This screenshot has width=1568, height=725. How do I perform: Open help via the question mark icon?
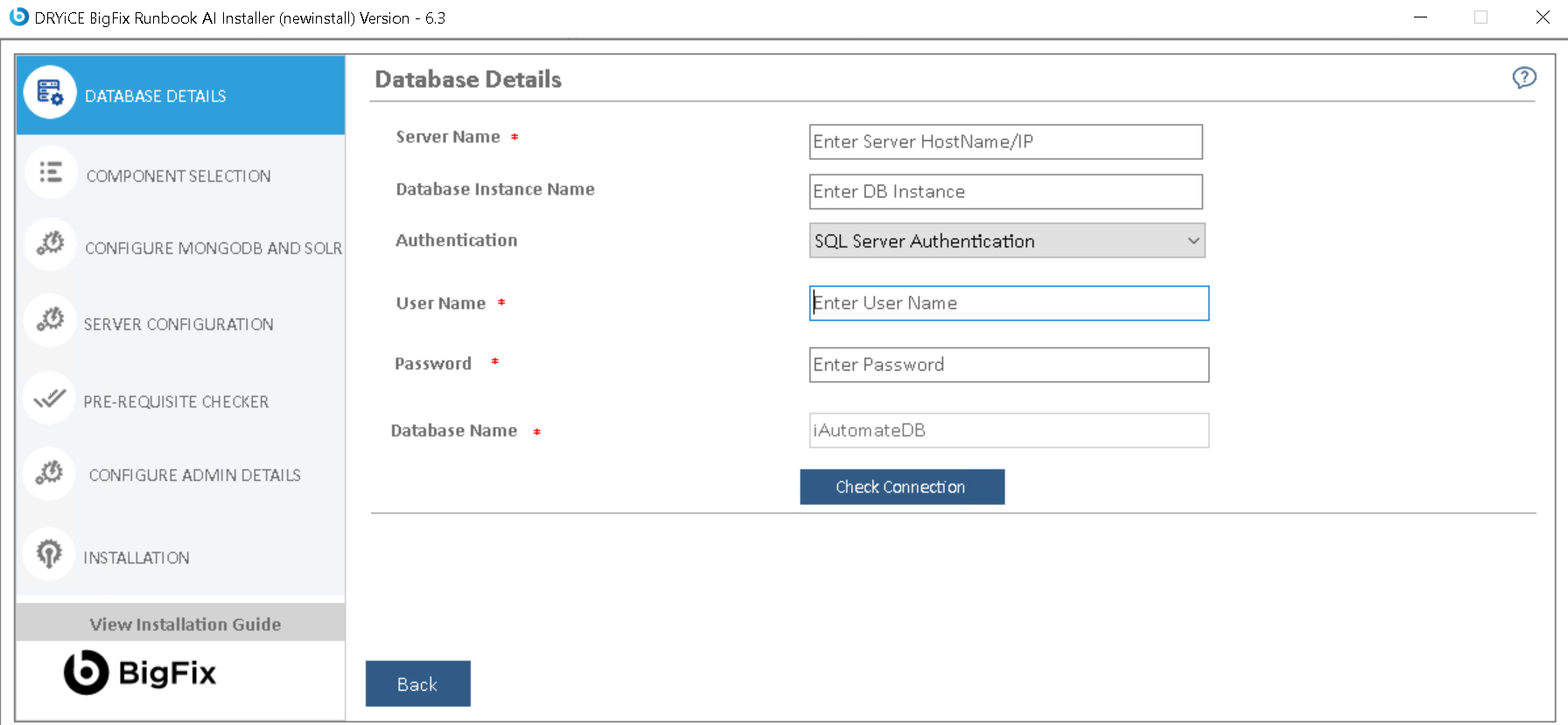click(x=1523, y=78)
